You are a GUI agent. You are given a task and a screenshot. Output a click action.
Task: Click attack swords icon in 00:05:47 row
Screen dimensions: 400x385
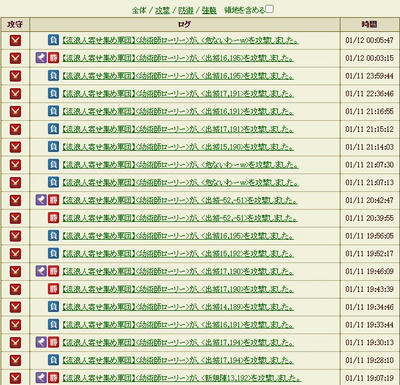[x=15, y=40]
